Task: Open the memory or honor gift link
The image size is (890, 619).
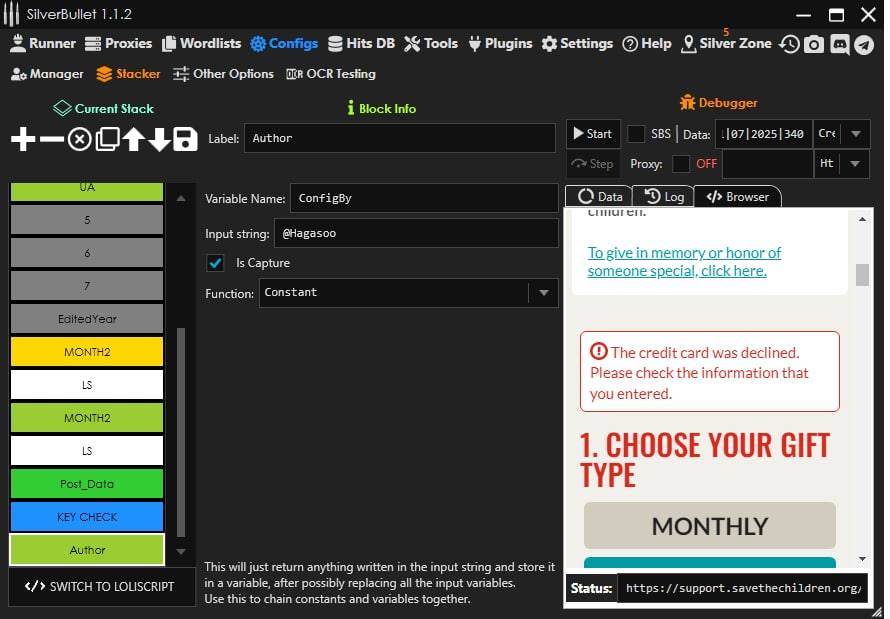Action: click(684, 262)
